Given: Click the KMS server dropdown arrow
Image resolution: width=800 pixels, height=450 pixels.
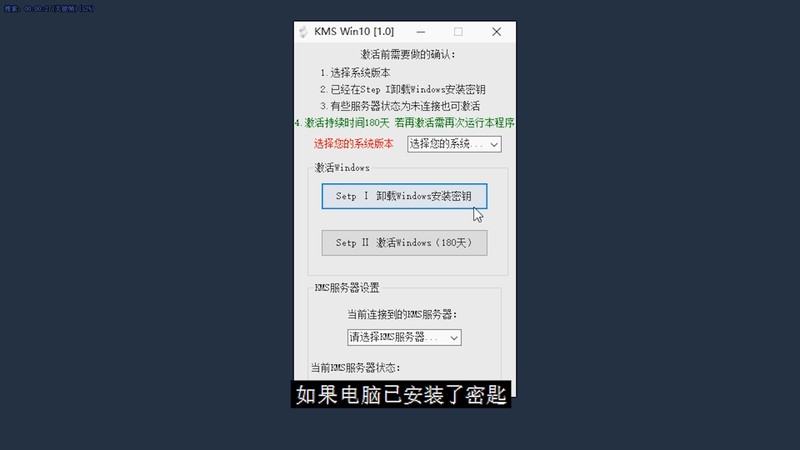Looking at the screenshot, I should coord(454,338).
